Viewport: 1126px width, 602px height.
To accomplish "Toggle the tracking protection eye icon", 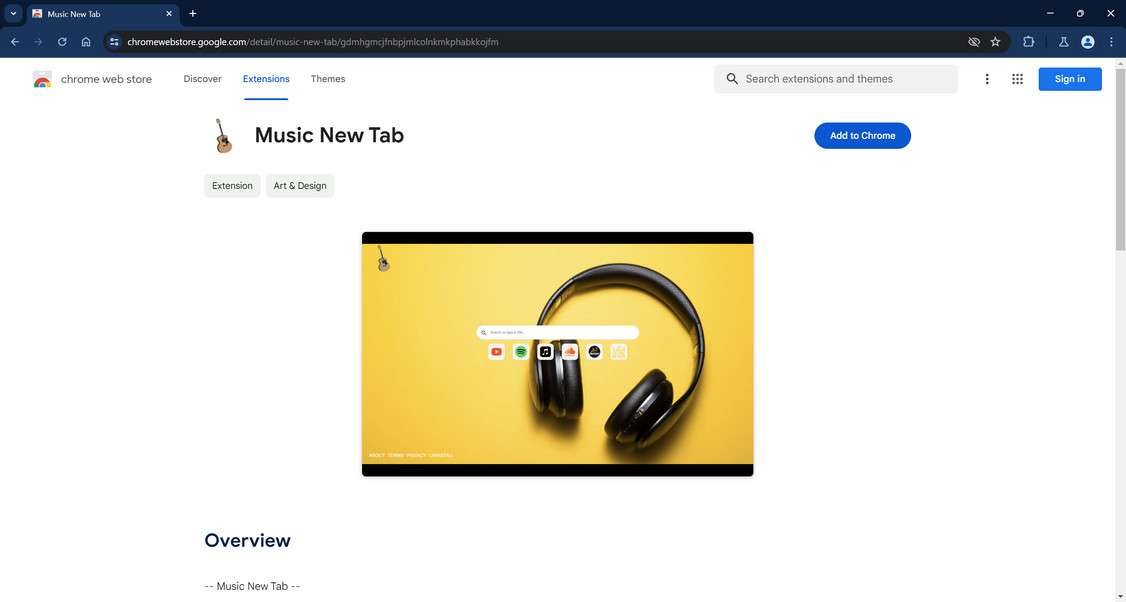I will pos(972,42).
